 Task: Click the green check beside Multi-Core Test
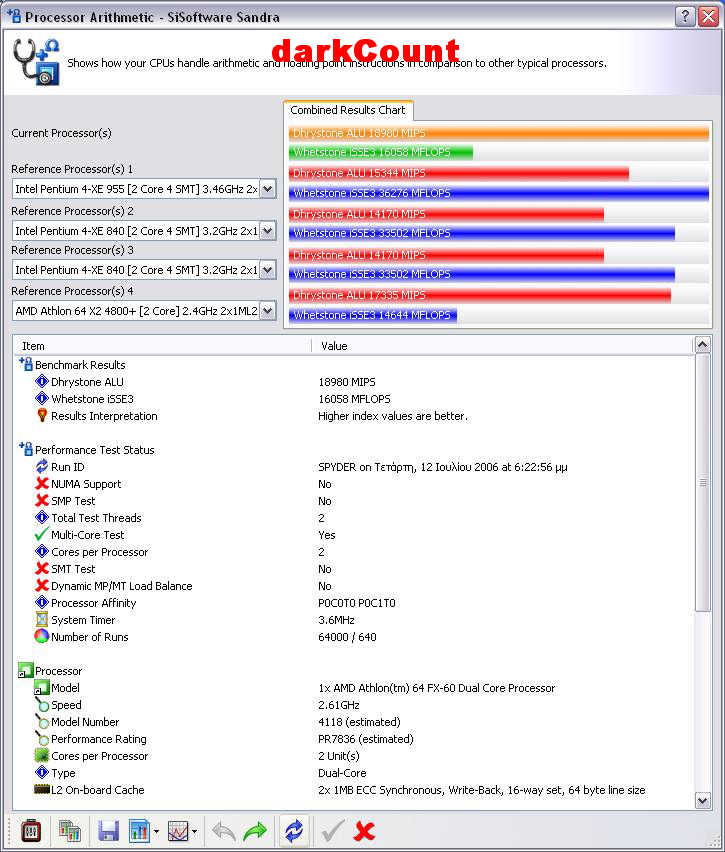click(x=42, y=534)
